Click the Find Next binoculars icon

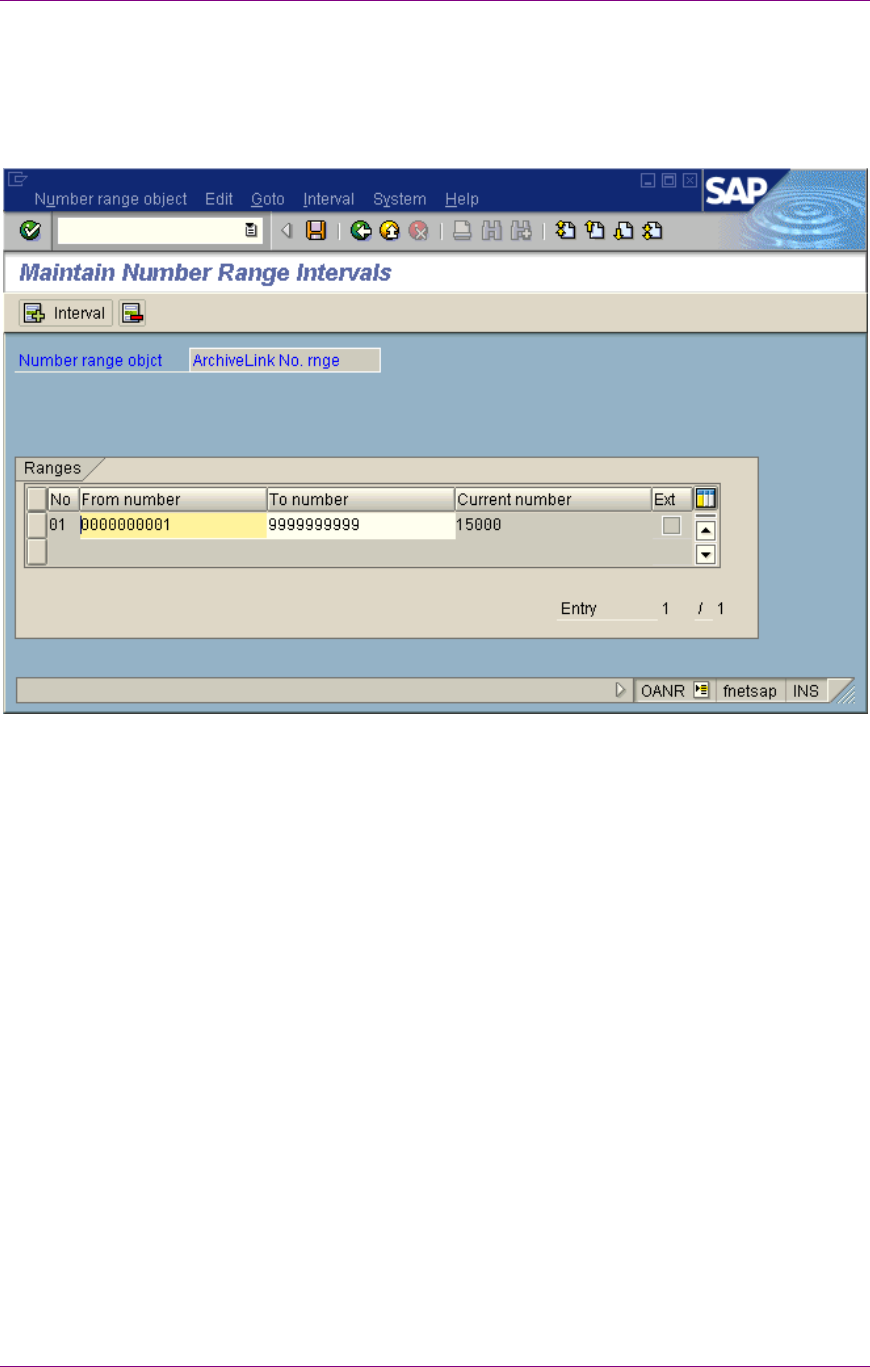pyautogui.click(x=519, y=231)
